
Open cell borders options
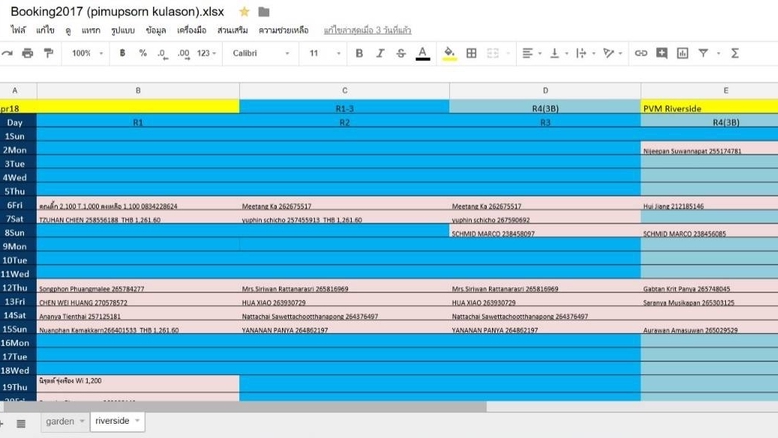[471, 53]
